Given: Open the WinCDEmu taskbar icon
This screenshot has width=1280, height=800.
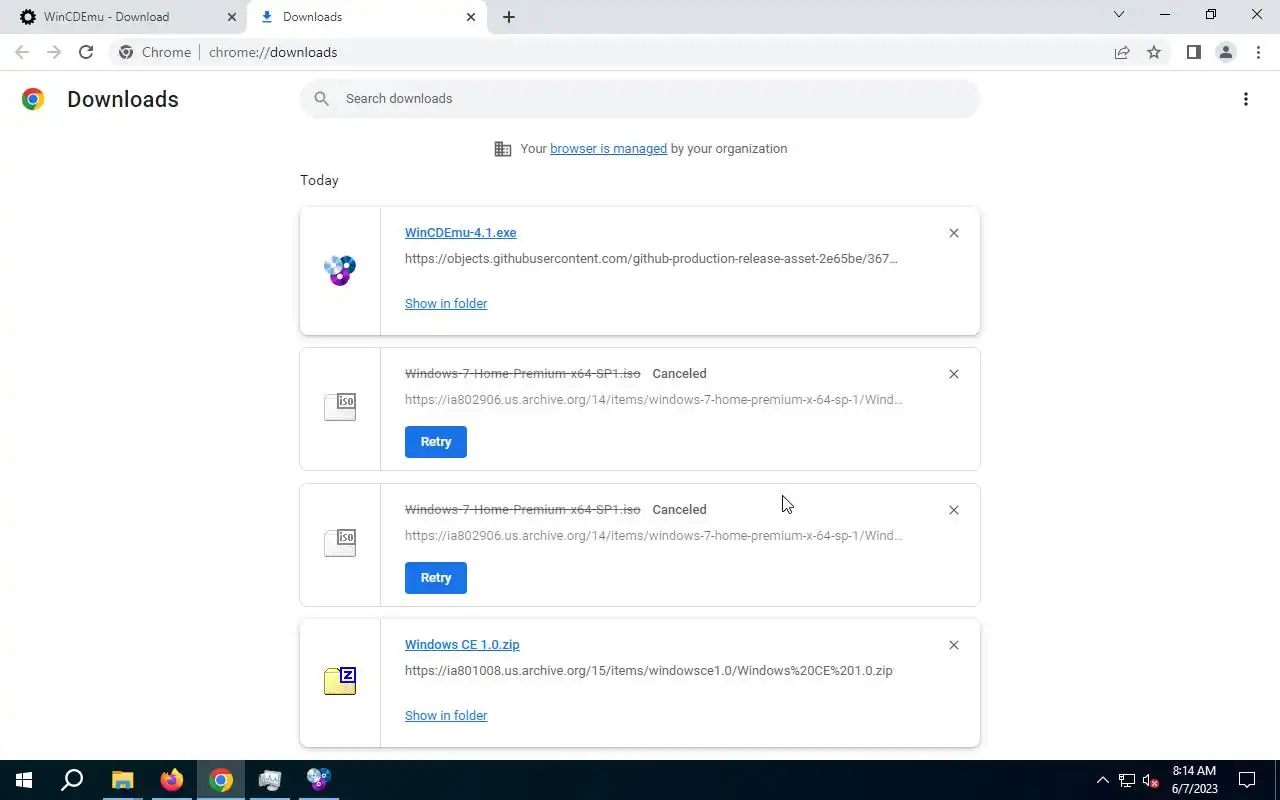Looking at the screenshot, I should tap(319, 780).
